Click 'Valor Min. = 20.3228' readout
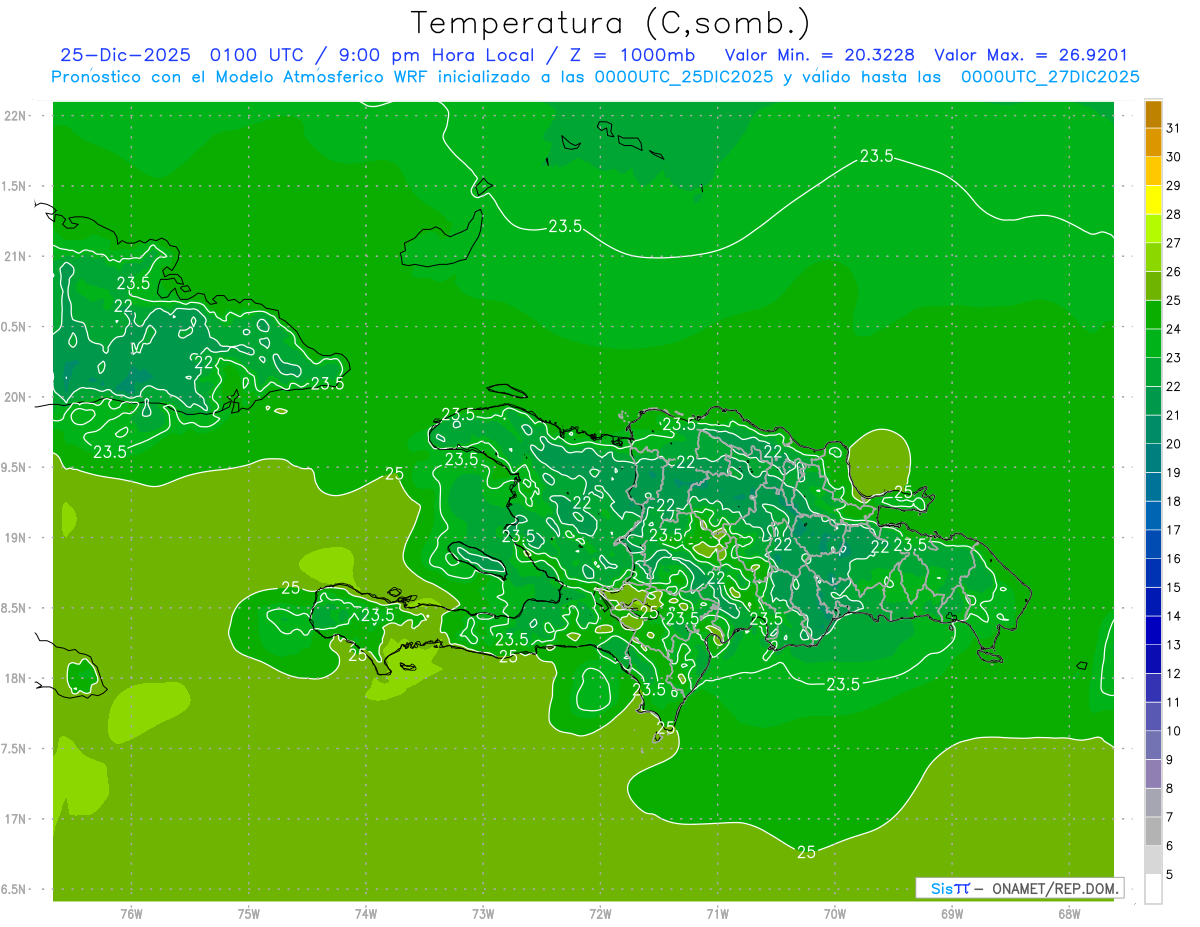 click(x=820, y=56)
